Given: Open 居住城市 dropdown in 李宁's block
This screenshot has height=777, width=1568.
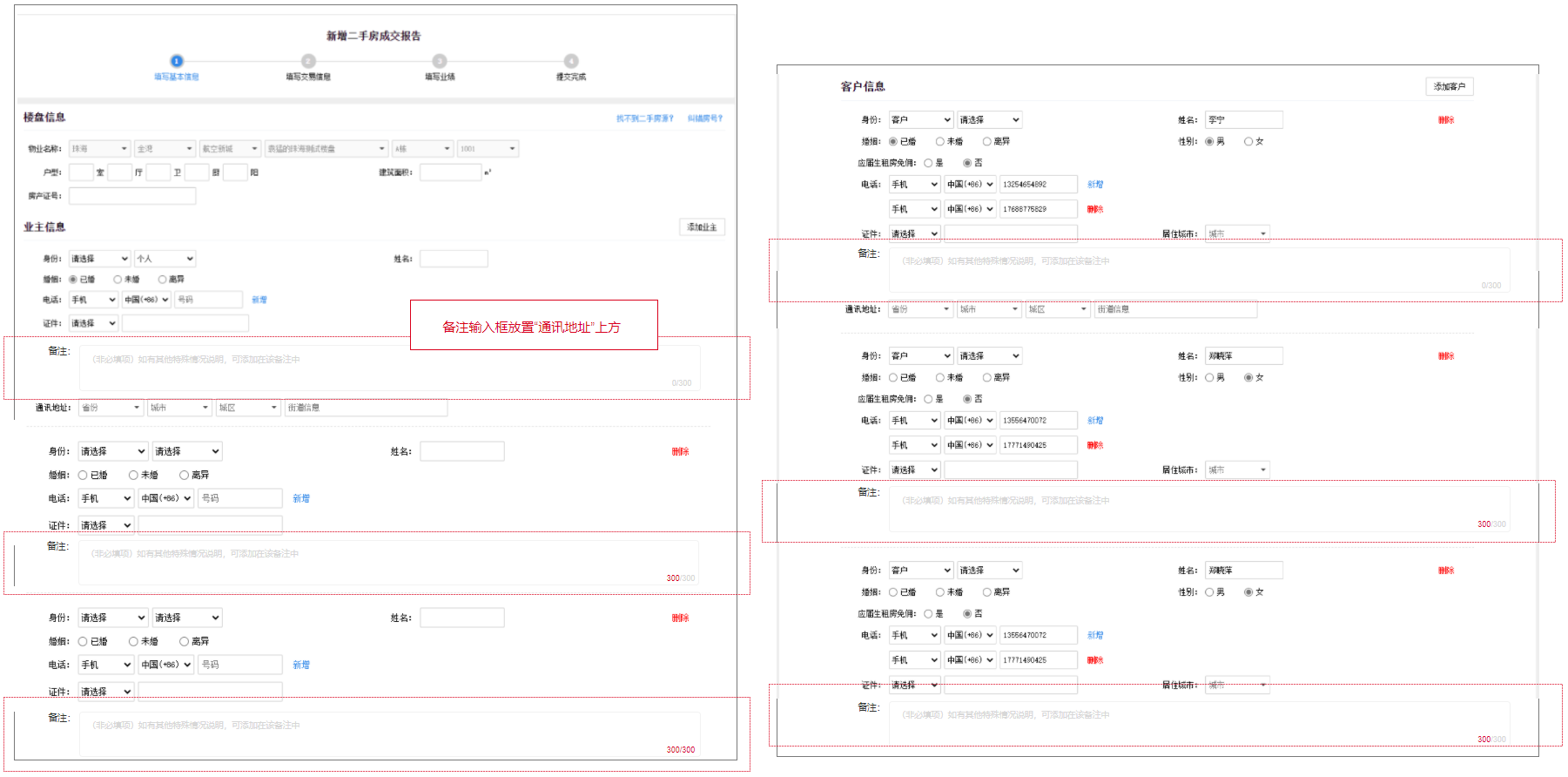Looking at the screenshot, I should 1238,233.
